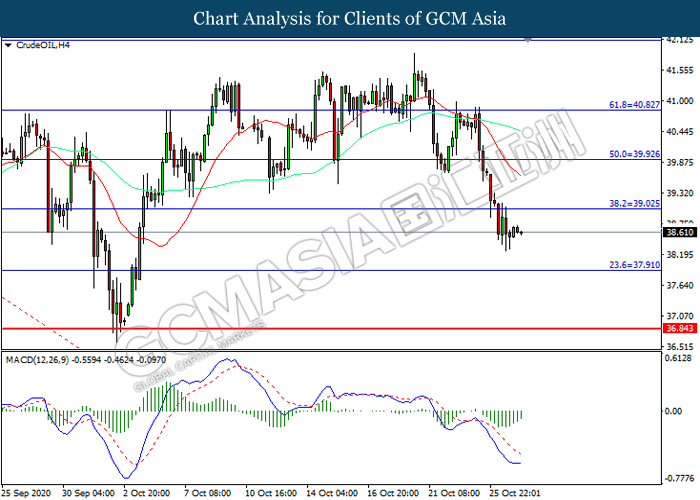Click the 38.195 price axis value
Viewport: 700px width, 500px height.
679,255
